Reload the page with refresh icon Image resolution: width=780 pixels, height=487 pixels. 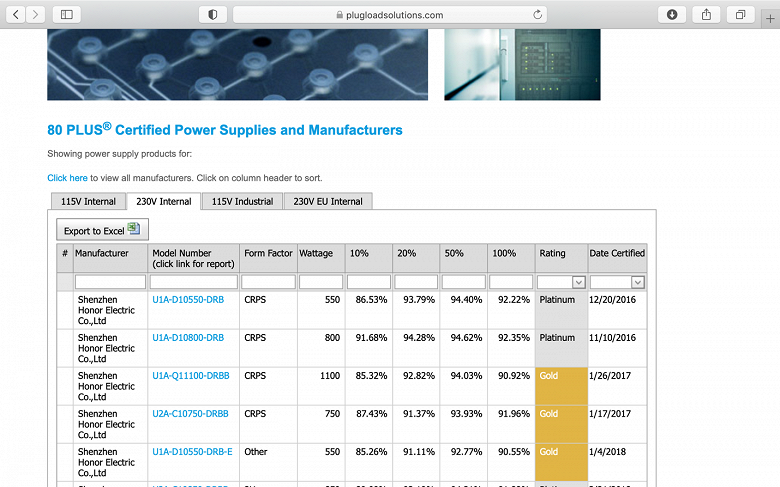[537, 14]
